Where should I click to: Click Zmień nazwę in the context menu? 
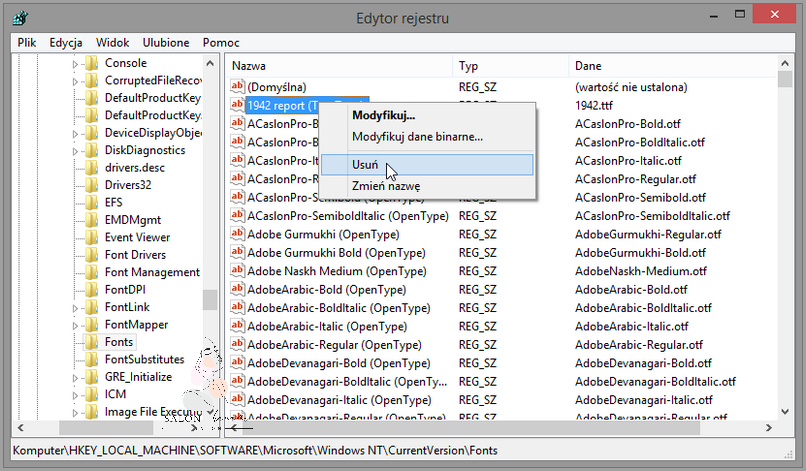pyautogui.click(x=385, y=186)
